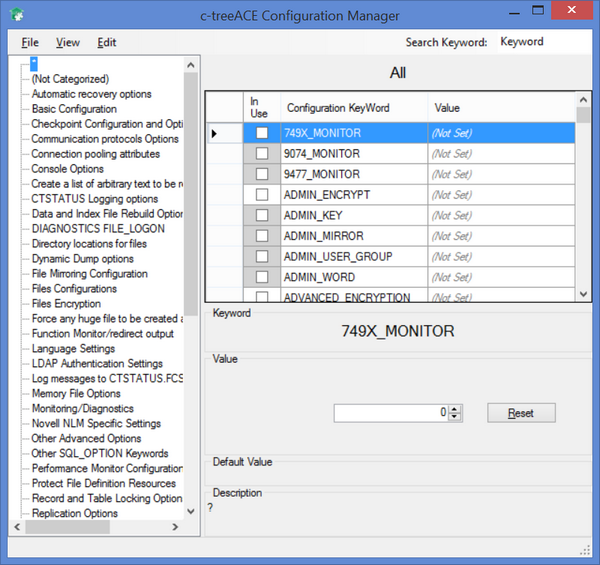The image size is (600, 565).
Task: Sort by Configuration KeyWord column header
Action: (x=338, y=108)
